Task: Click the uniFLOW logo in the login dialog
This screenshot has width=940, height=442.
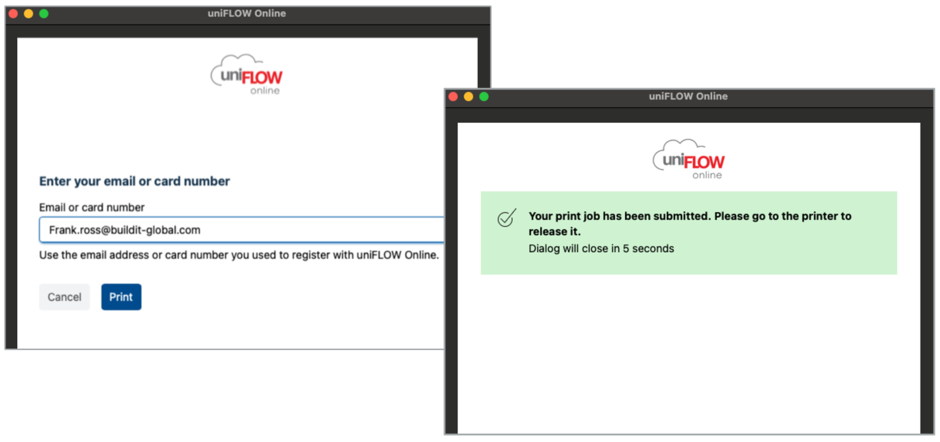Action: coord(246,75)
